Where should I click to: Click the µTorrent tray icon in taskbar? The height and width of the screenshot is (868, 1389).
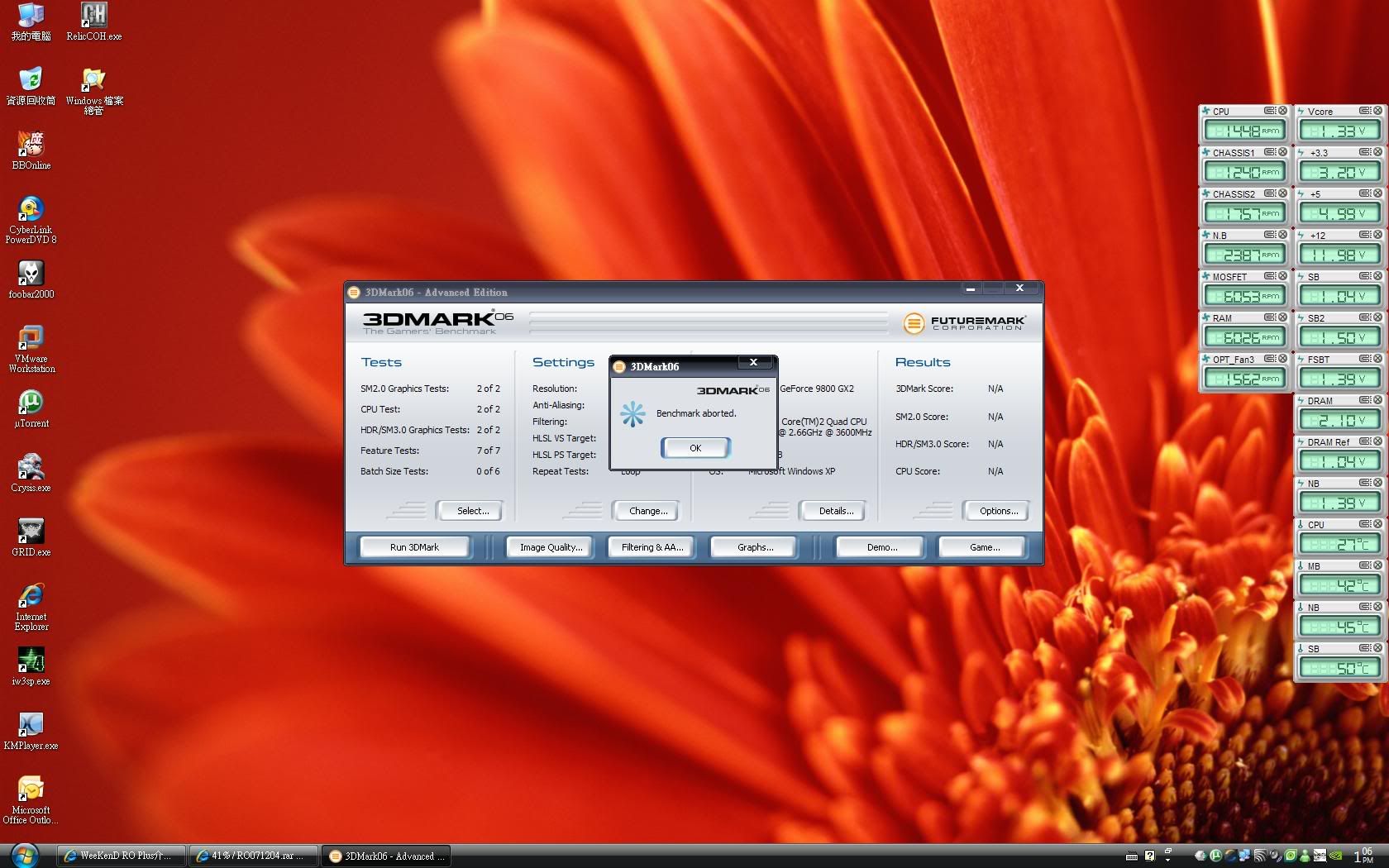1215,856
